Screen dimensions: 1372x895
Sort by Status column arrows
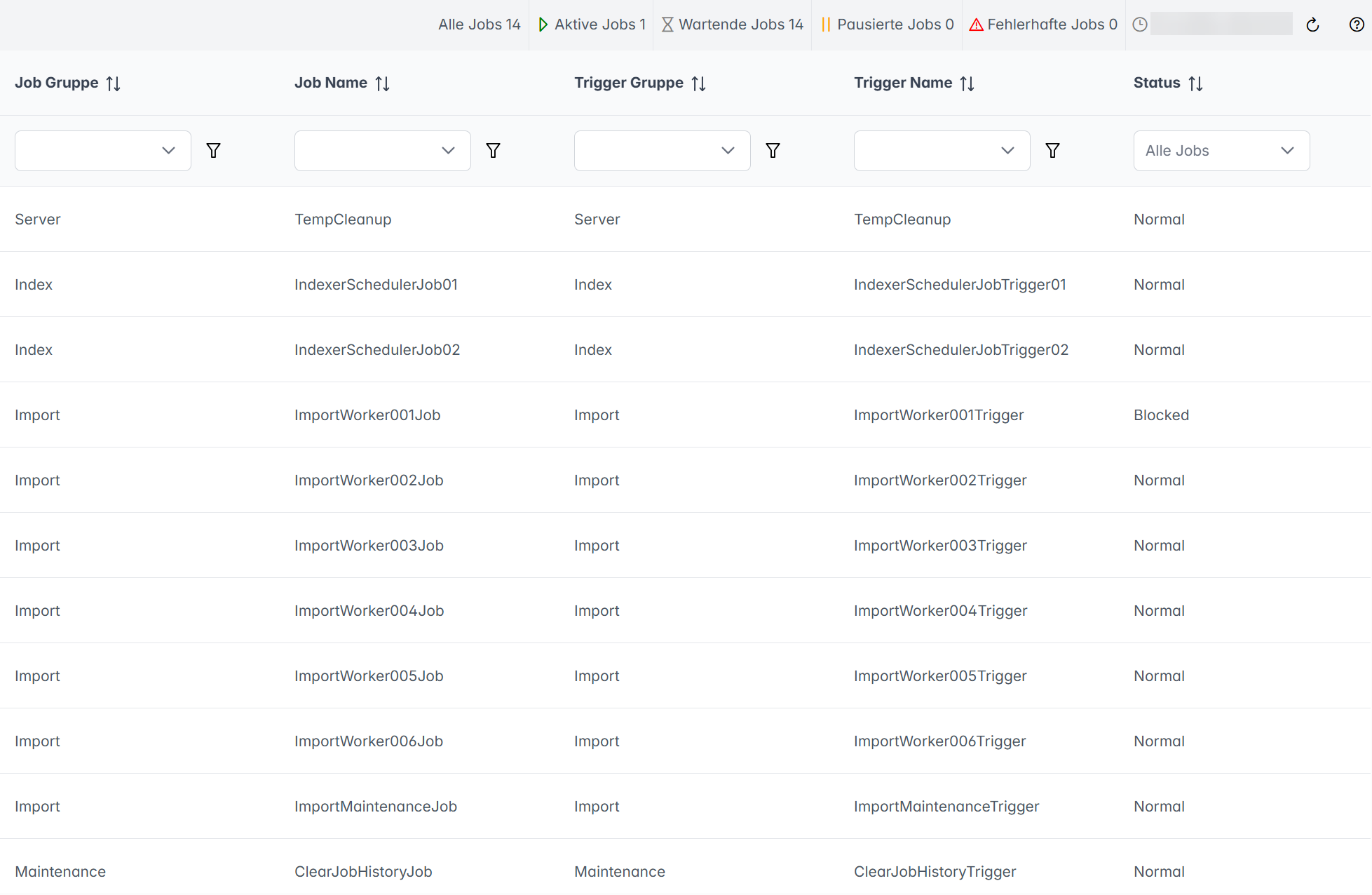pos(1196,83)
